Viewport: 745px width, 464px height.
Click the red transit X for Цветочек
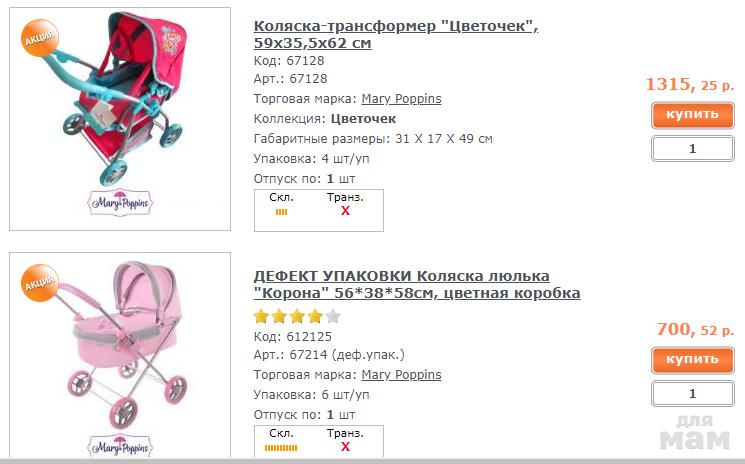pos(345,212)
